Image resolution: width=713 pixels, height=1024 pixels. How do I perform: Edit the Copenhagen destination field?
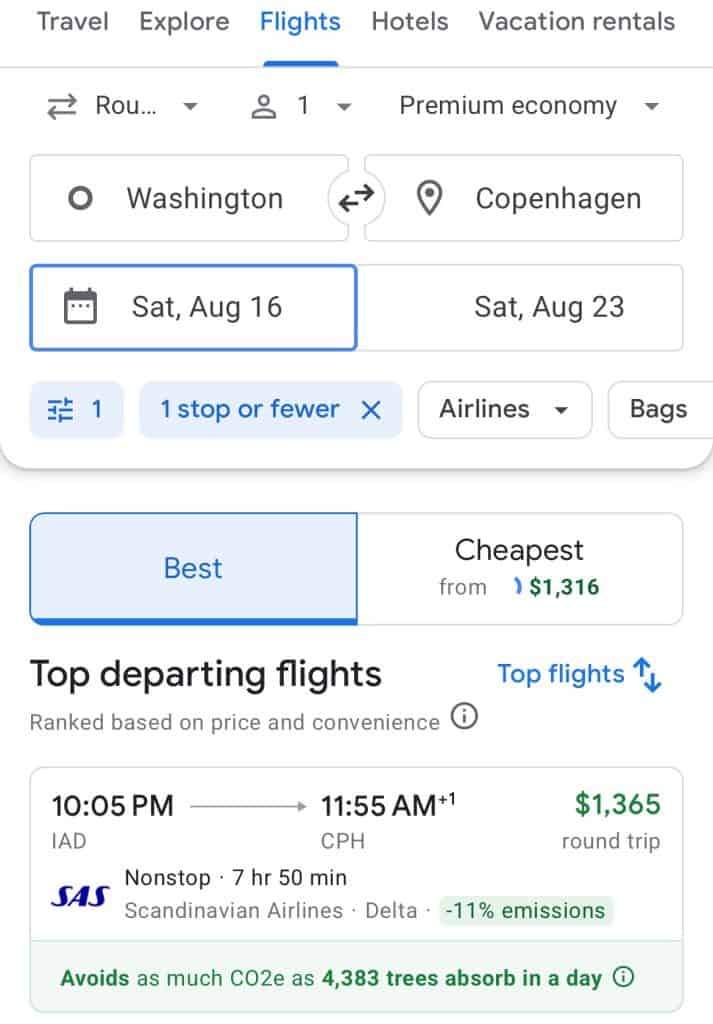540,199
